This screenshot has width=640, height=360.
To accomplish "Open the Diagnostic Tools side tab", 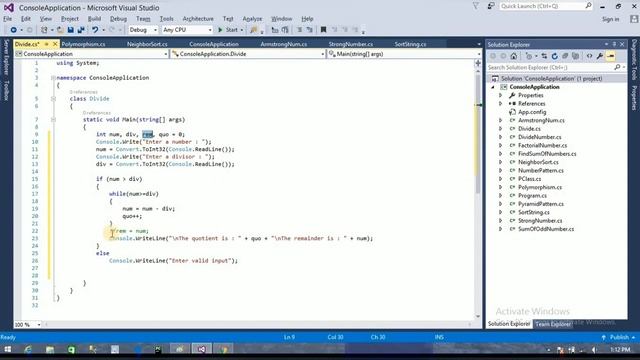I will pyautogui.click(x=634, y=60).
